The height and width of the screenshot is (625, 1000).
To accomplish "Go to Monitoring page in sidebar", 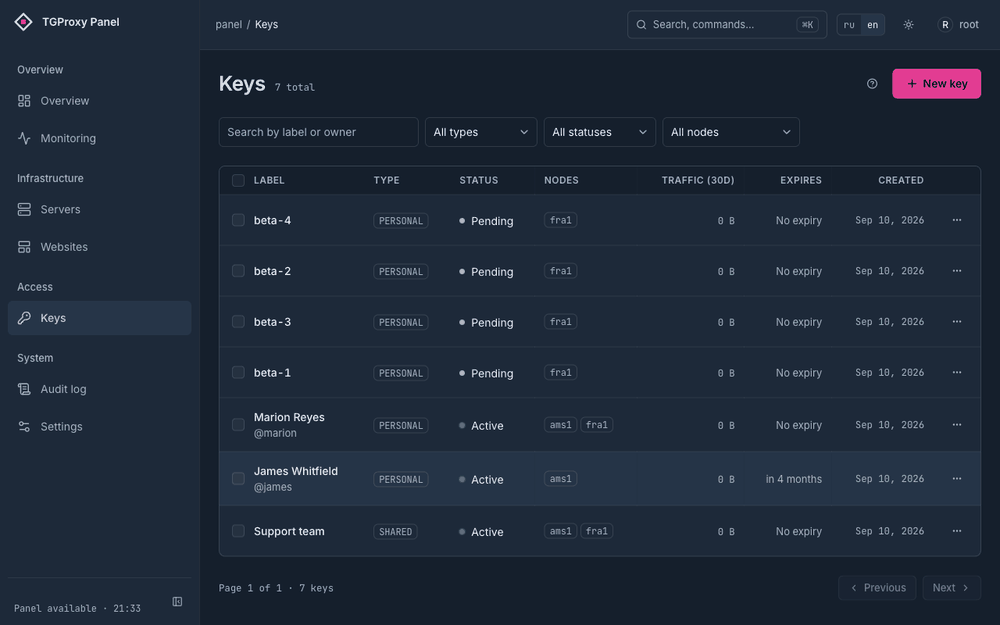I will (99, 138).
